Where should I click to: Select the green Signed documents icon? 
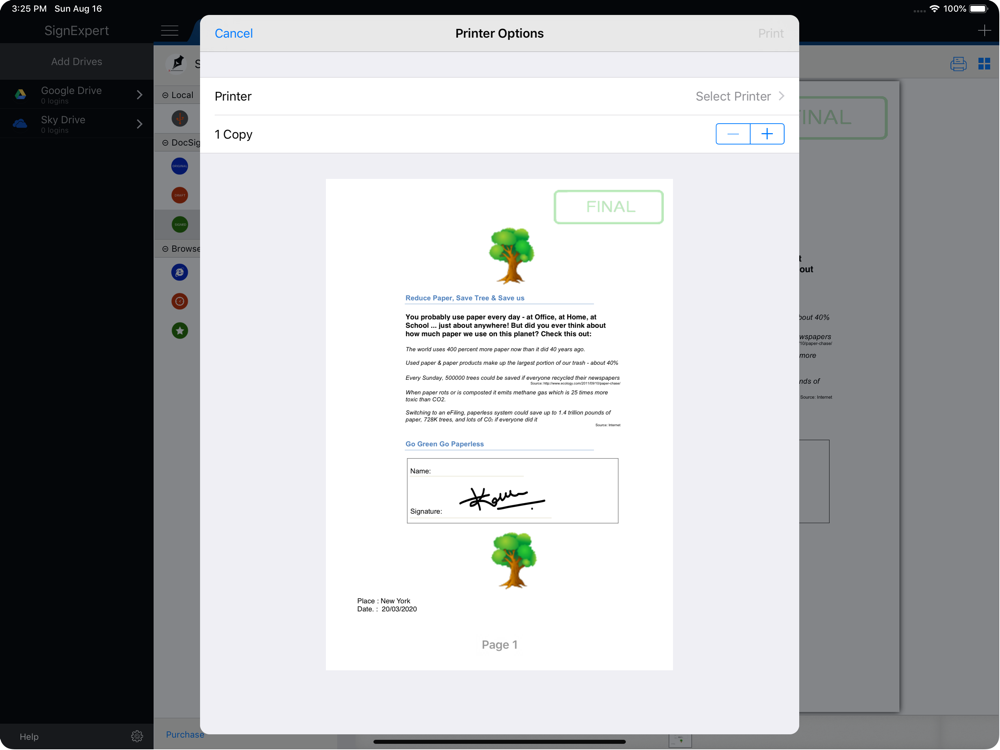[x=180, y=224]
